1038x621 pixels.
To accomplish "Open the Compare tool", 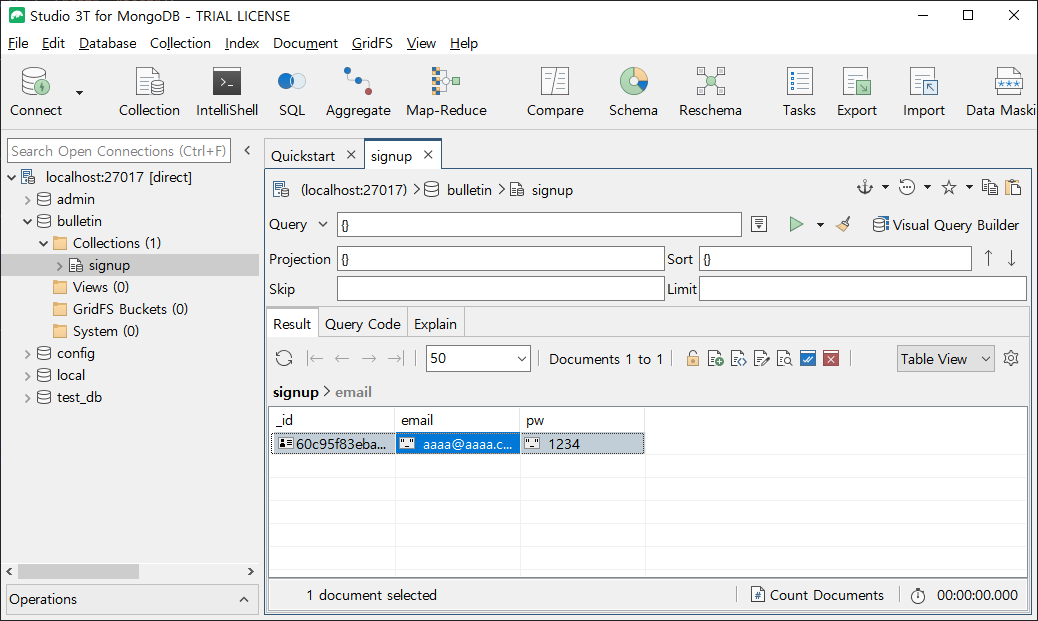I will pyautogui.click(x=555, y=91).
